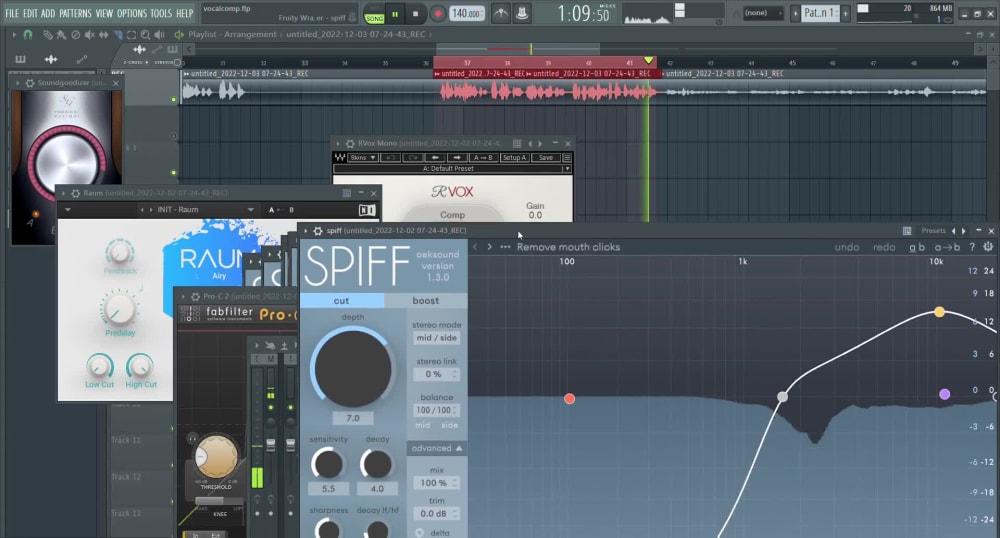Click spiff undo button

[847, 247]
